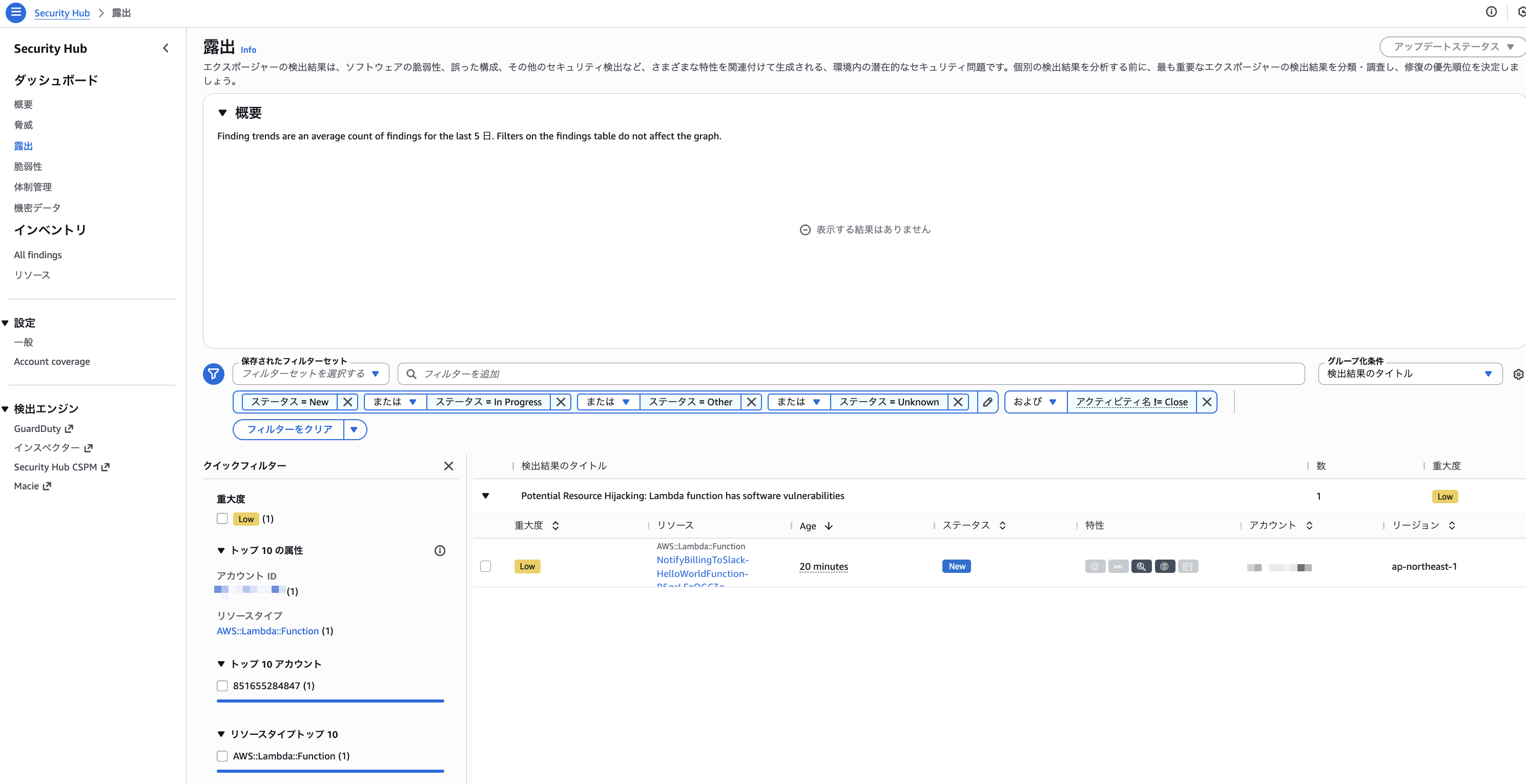Collapse the Security Hub sidebar with the chevron

click(x=166, y=49)
